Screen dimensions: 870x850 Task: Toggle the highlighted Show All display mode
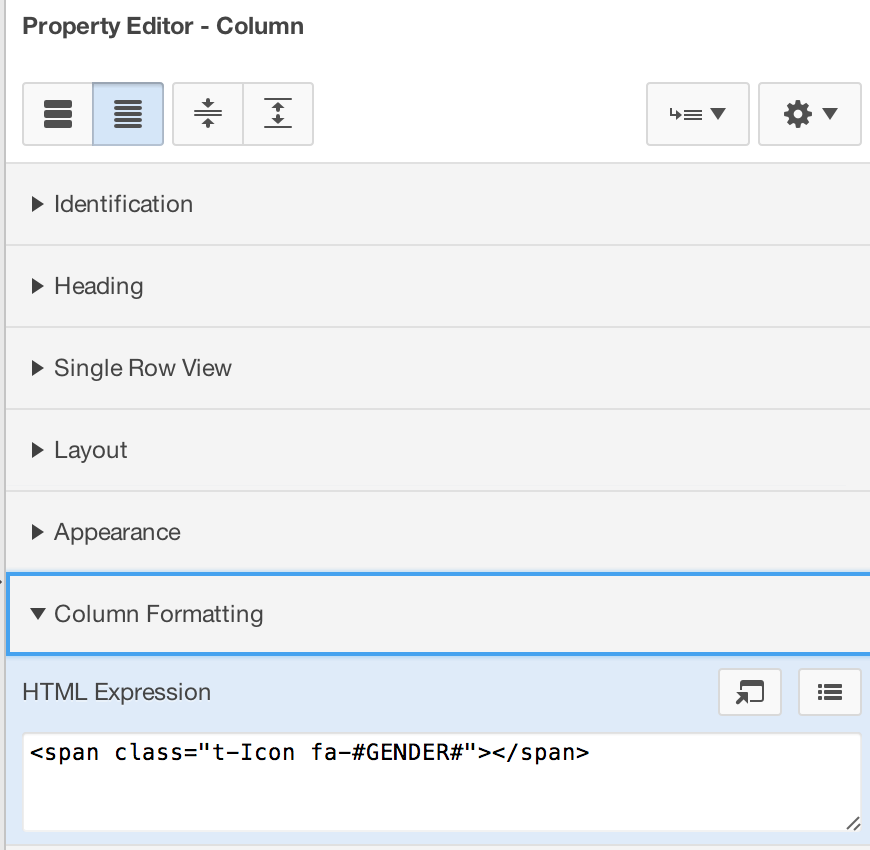[x=128, y=113]
